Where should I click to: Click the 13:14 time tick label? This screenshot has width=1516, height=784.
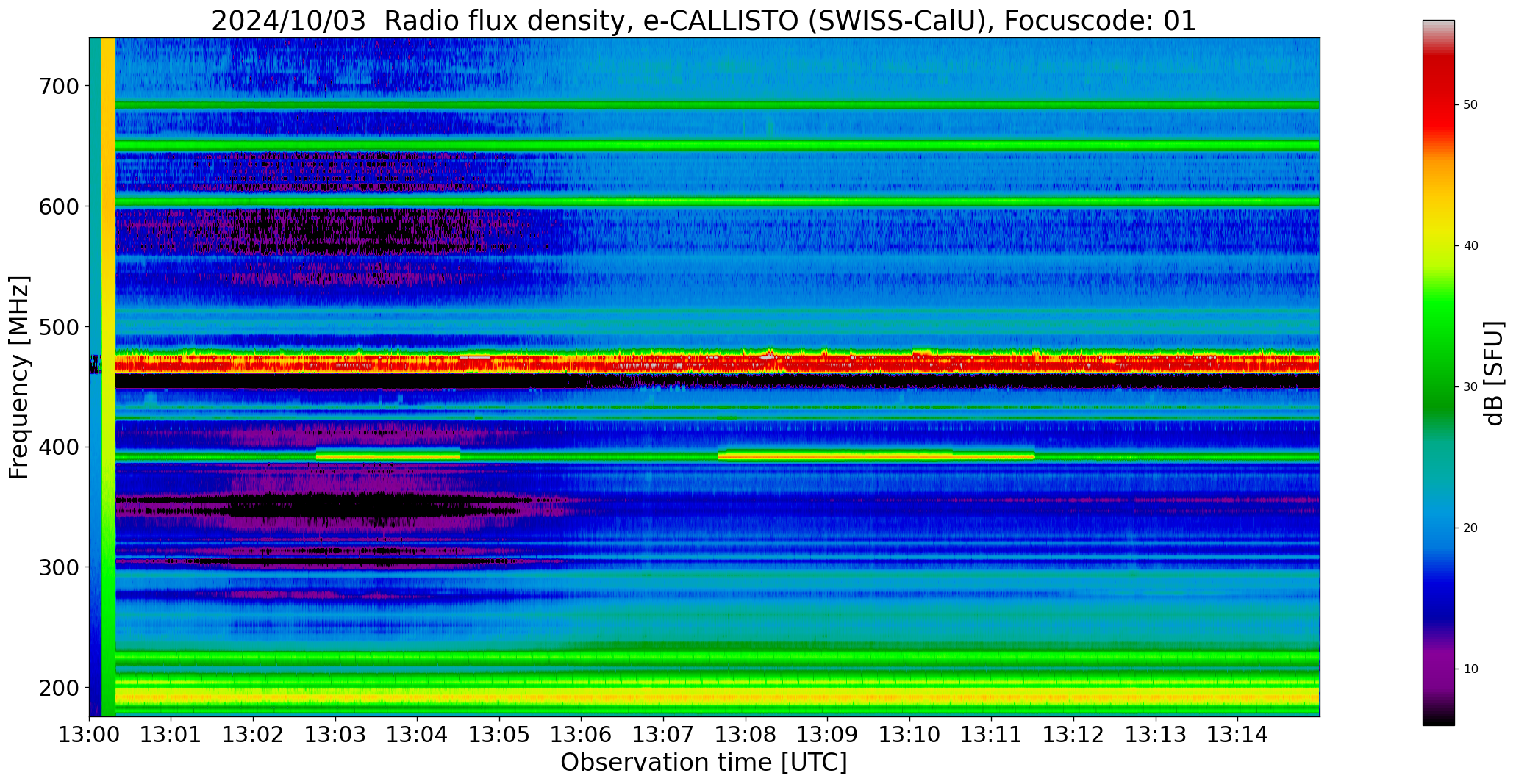click(x=1237, y=734)
